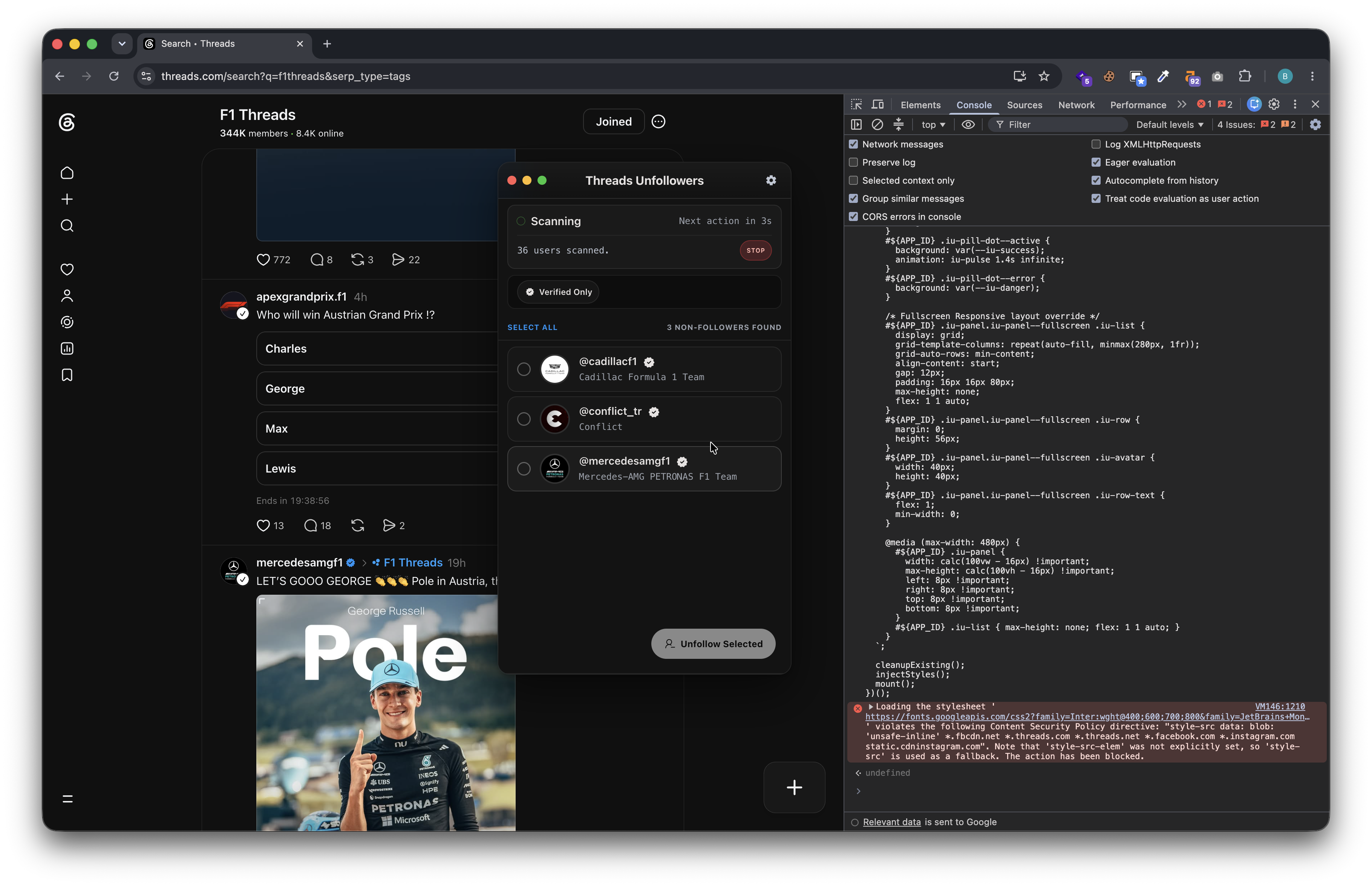Open the Default levels dropdown
This screenshot has height=887, width=1372.
coord(1169,124)
